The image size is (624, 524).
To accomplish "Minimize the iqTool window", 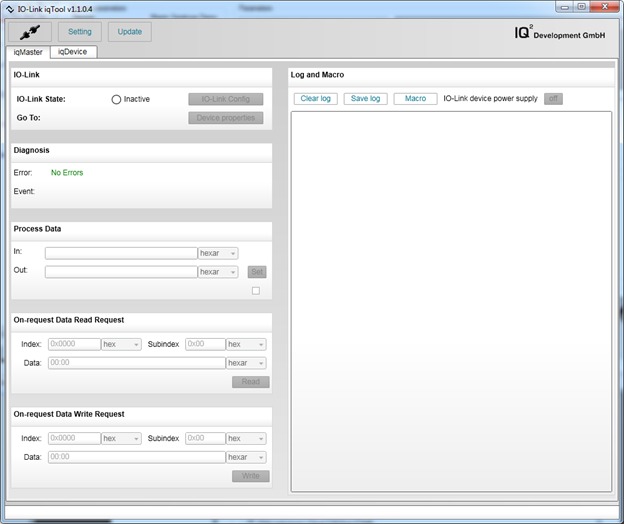I will click(x=565, y=7).
